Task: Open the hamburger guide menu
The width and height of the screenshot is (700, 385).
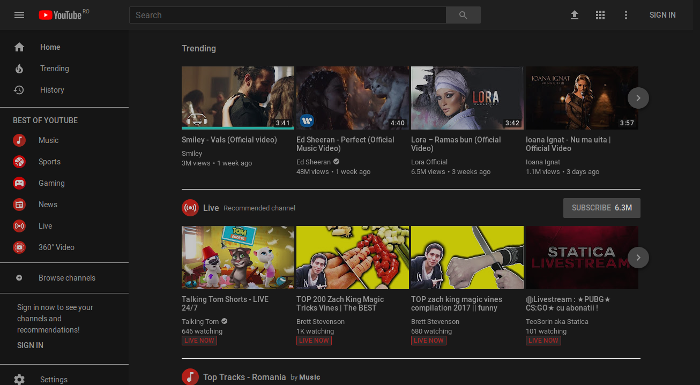Action: 19,15
